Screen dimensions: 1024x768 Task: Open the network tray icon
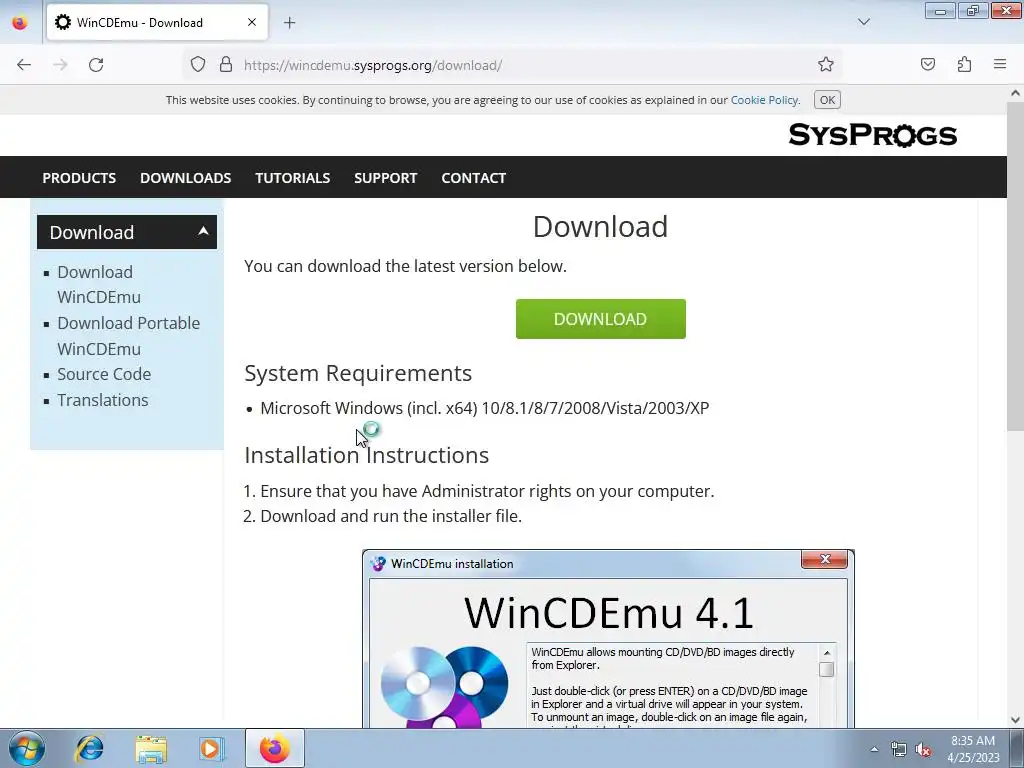(899, 749)
